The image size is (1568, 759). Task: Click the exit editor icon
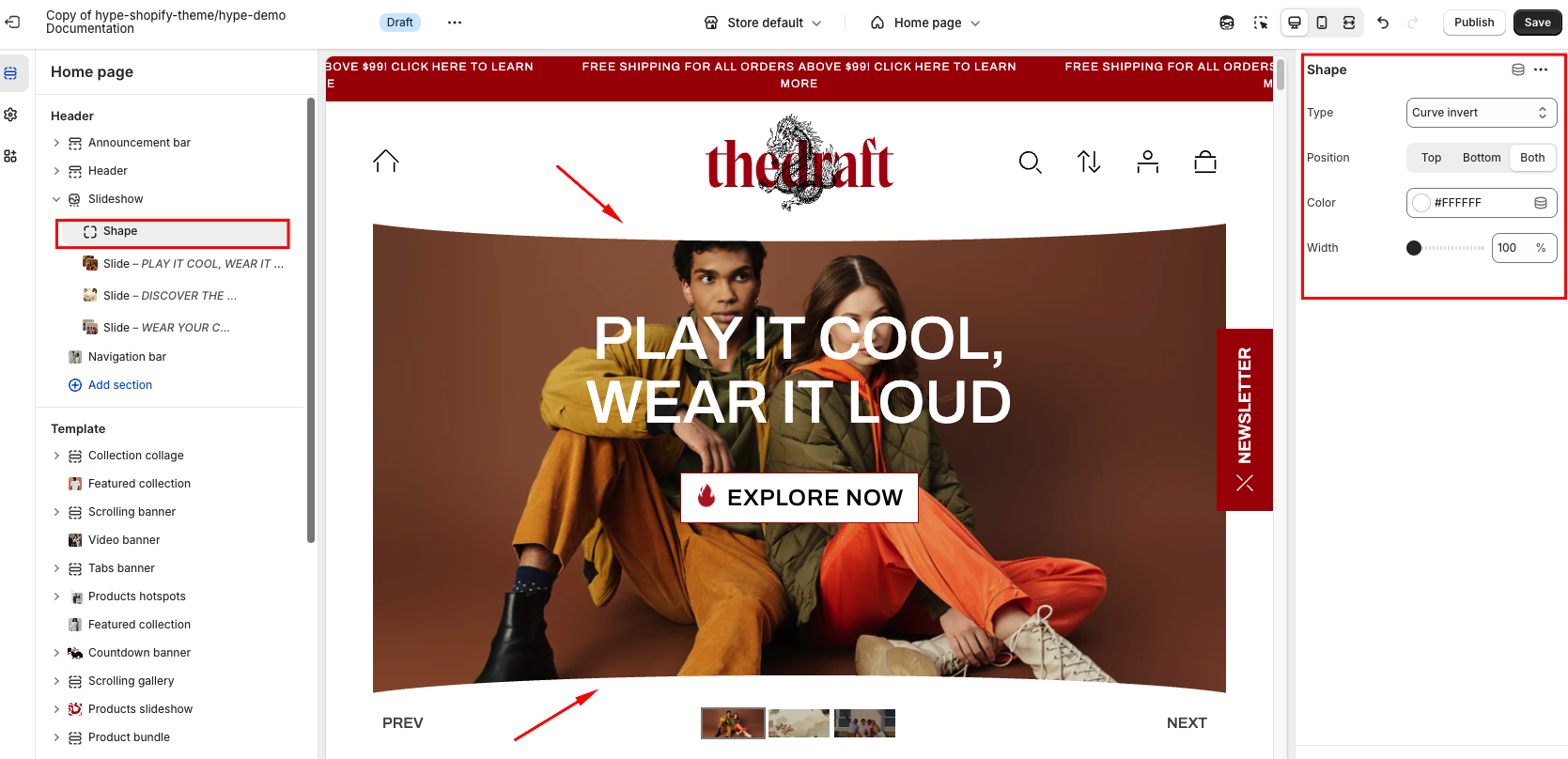coord(13,22)
